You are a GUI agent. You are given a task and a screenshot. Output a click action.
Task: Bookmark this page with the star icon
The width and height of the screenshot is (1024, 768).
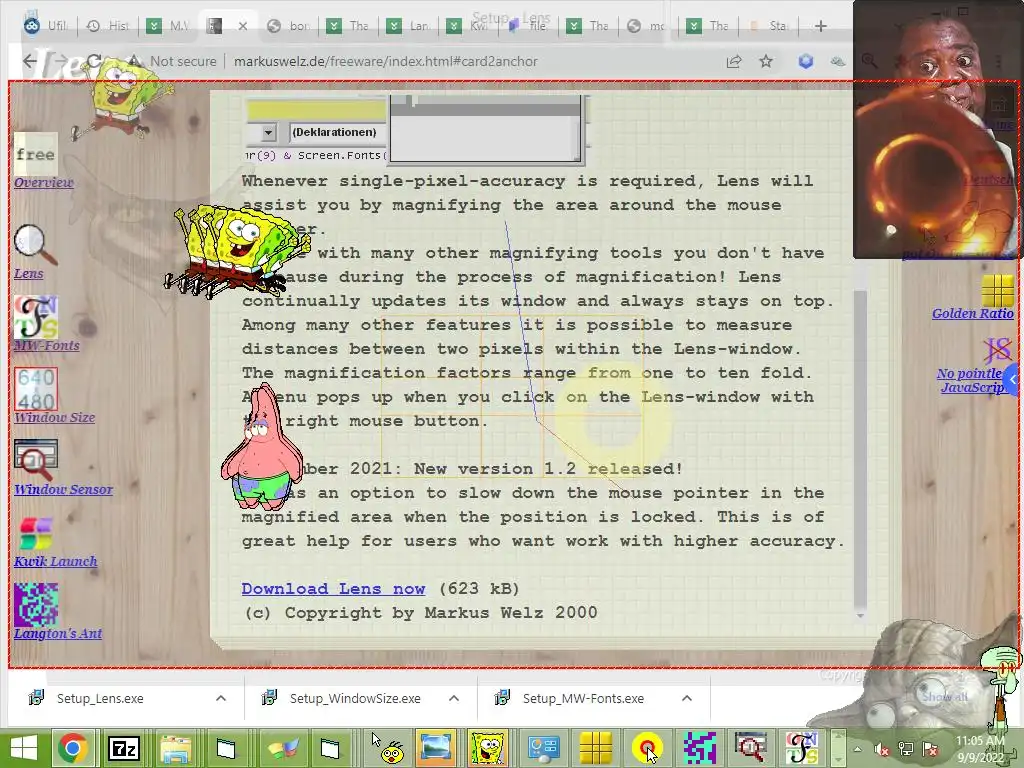766,61
